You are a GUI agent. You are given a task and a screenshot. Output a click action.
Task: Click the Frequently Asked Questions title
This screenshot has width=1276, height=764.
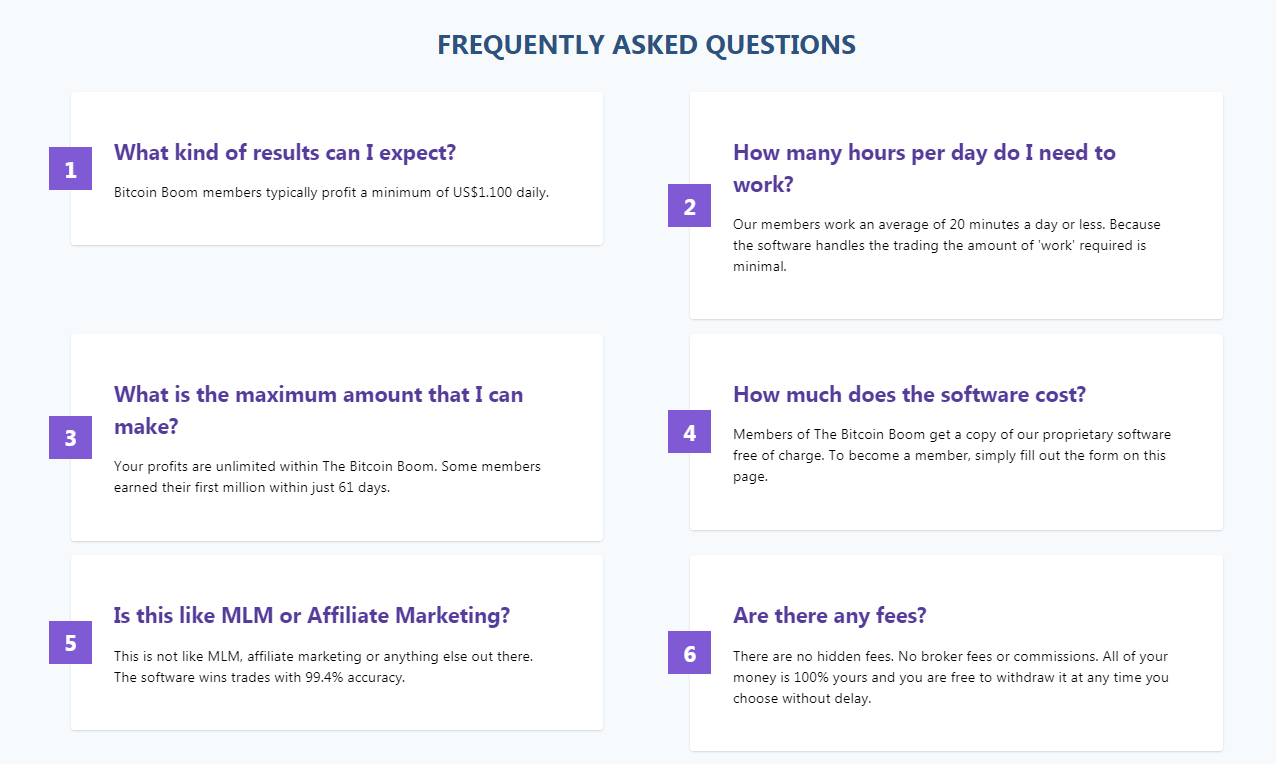click(646, 45)
